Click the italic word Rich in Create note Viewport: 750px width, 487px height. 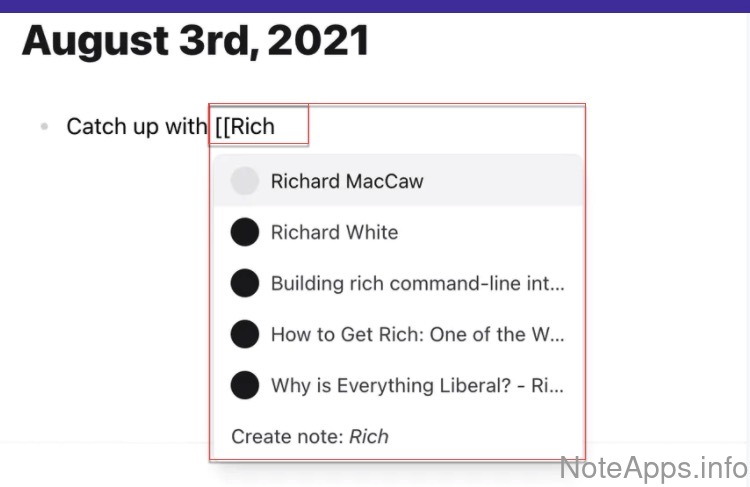(369, 436)
